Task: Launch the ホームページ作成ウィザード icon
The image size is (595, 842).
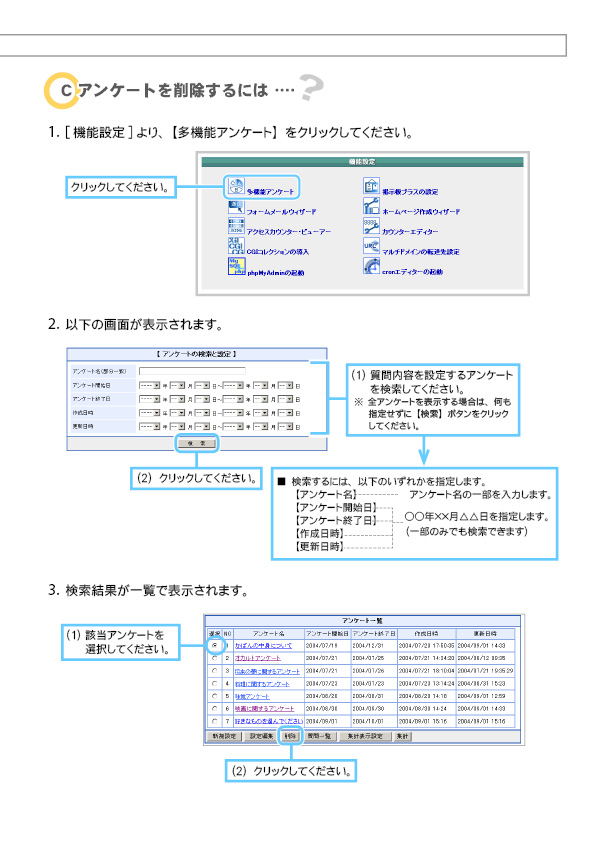Action: (372, 206)
